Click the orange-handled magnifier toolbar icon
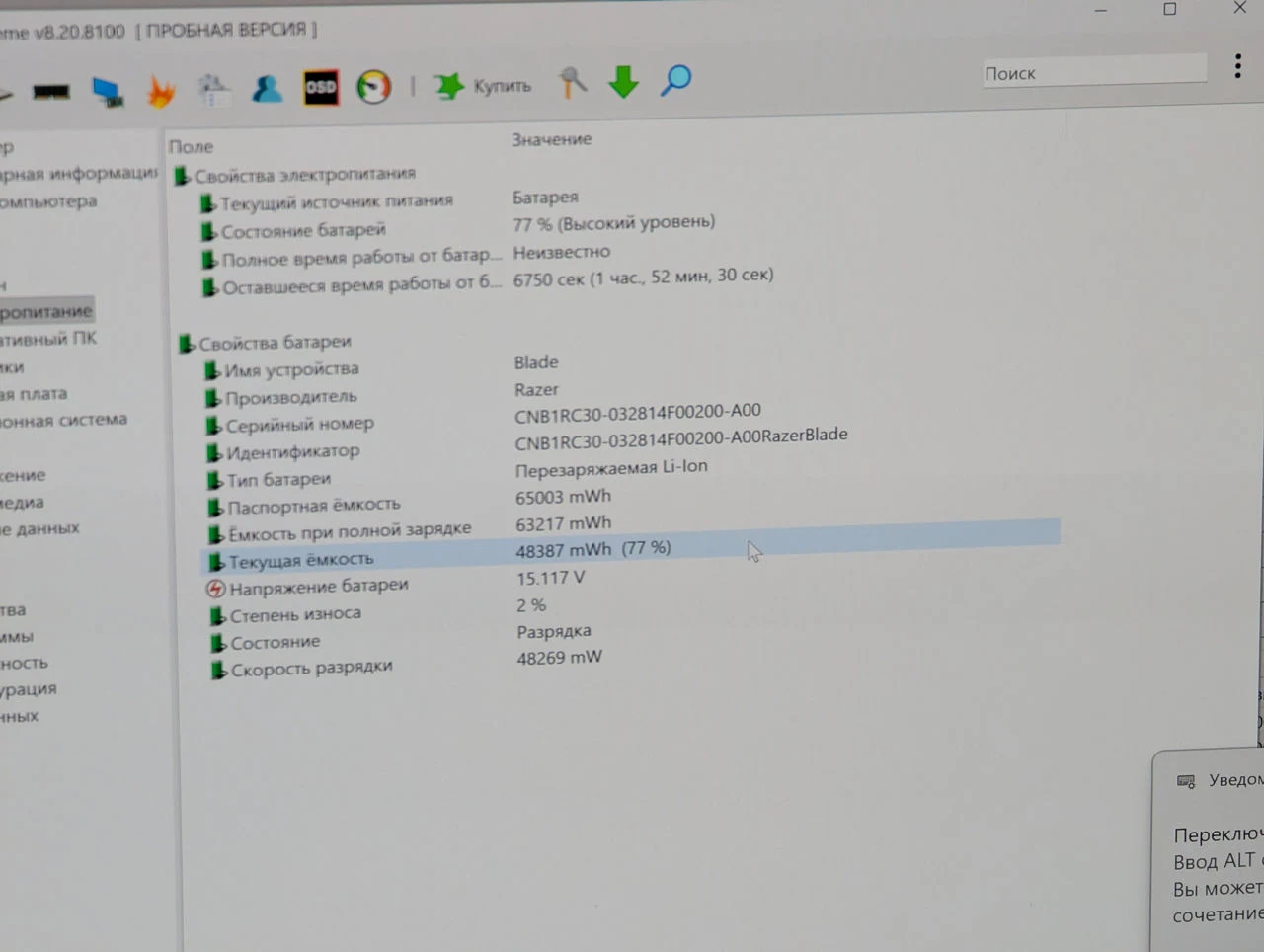Image resolution: width=1264 pixels, height=952 pixels. [x=572, y=82]
